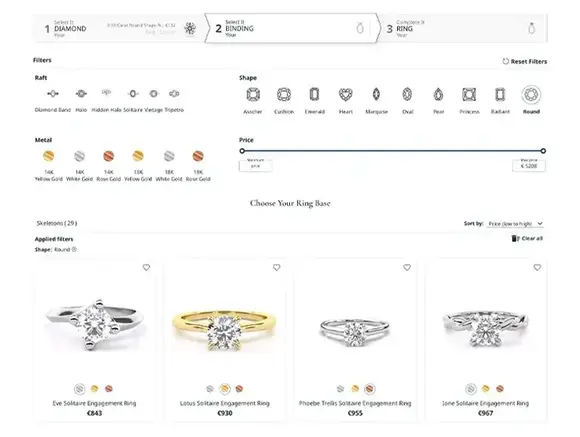This screenshot has height=437, width=580.
Task: Open Ione Solitaire Engagement Ring image
Action: pos(485,329)
